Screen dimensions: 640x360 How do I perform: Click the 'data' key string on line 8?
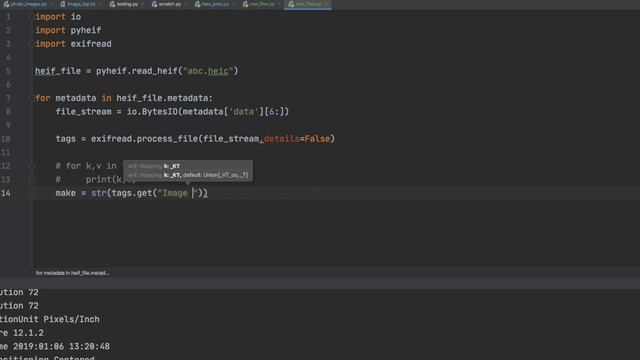[x=243, y=111]
